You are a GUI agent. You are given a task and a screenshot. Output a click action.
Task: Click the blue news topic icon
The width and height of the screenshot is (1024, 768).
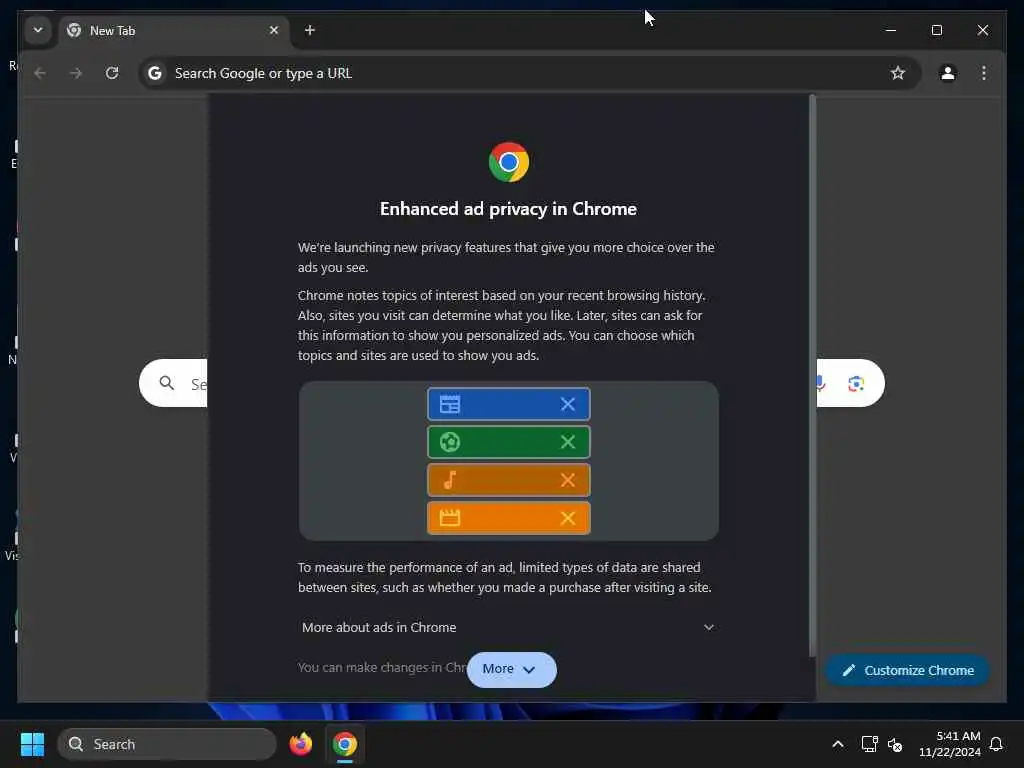(x=450, y=404)
